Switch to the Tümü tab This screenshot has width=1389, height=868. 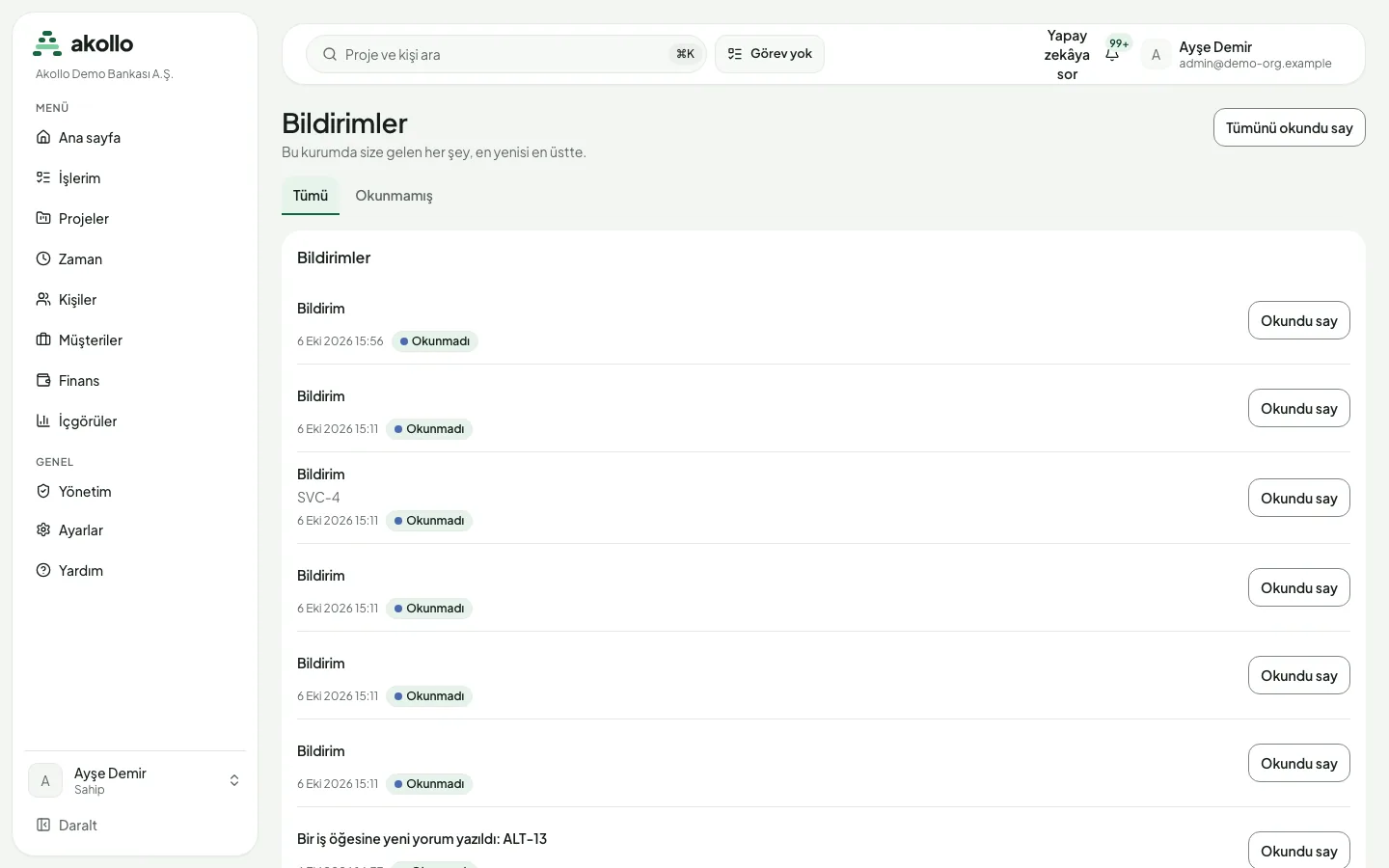click(311, 195)
